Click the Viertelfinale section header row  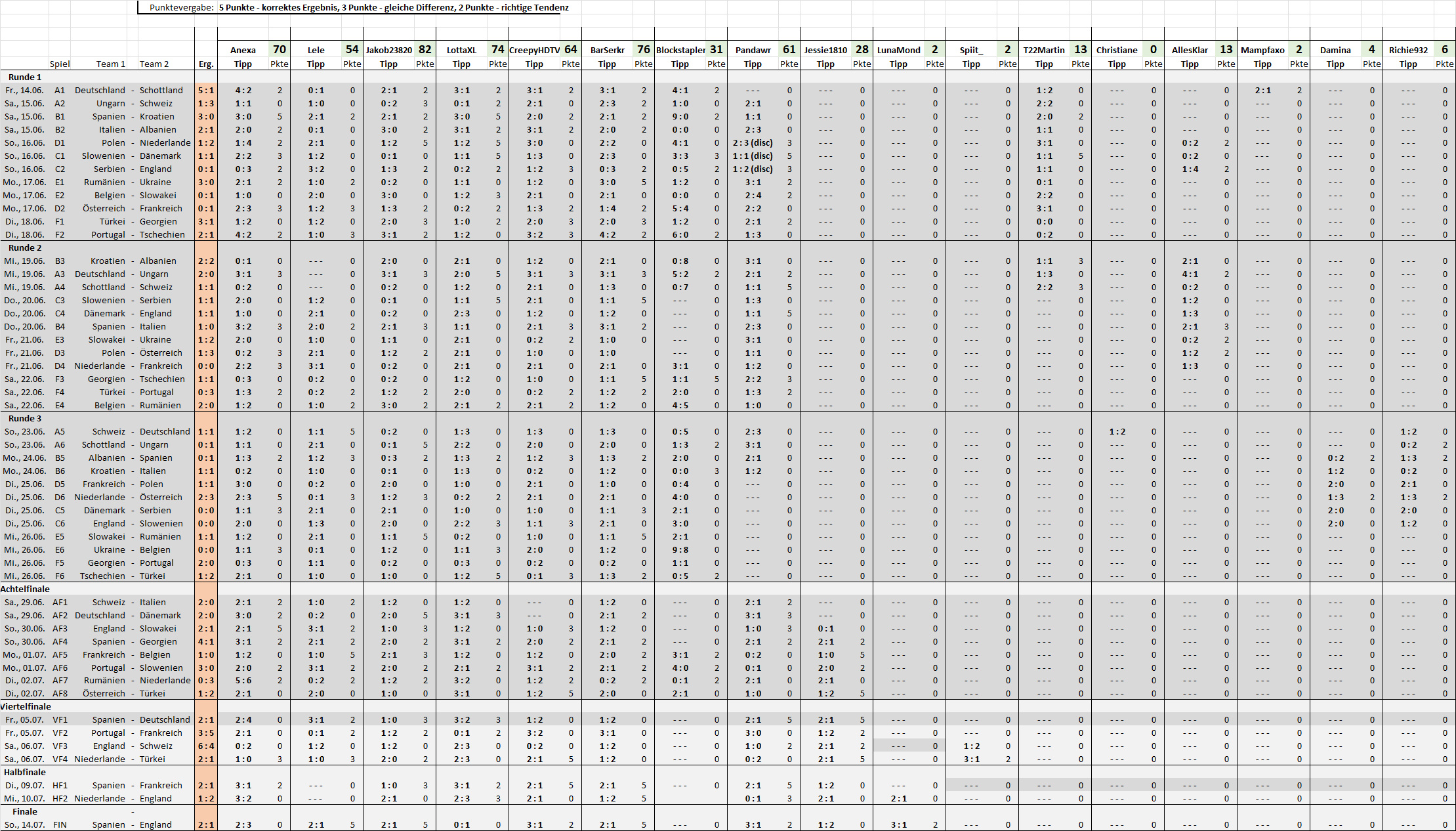tap(26, 706)
